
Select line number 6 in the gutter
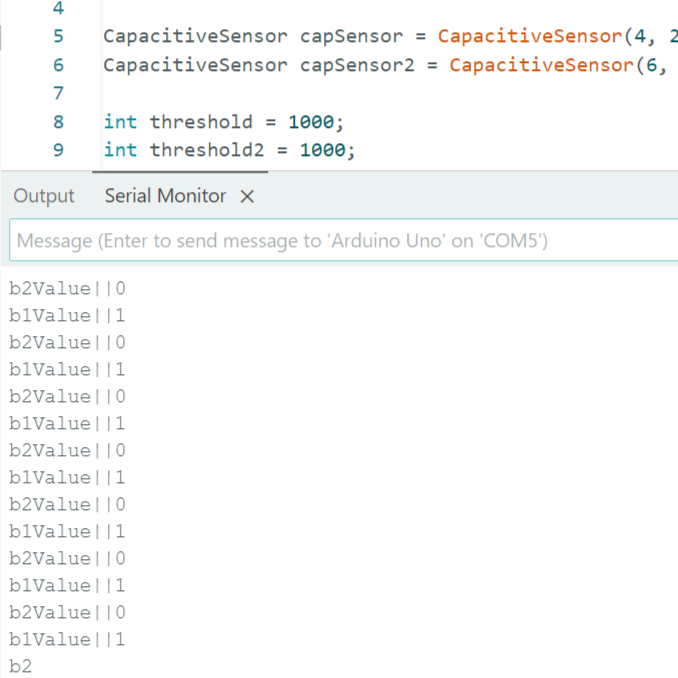(x=57, y=65)
